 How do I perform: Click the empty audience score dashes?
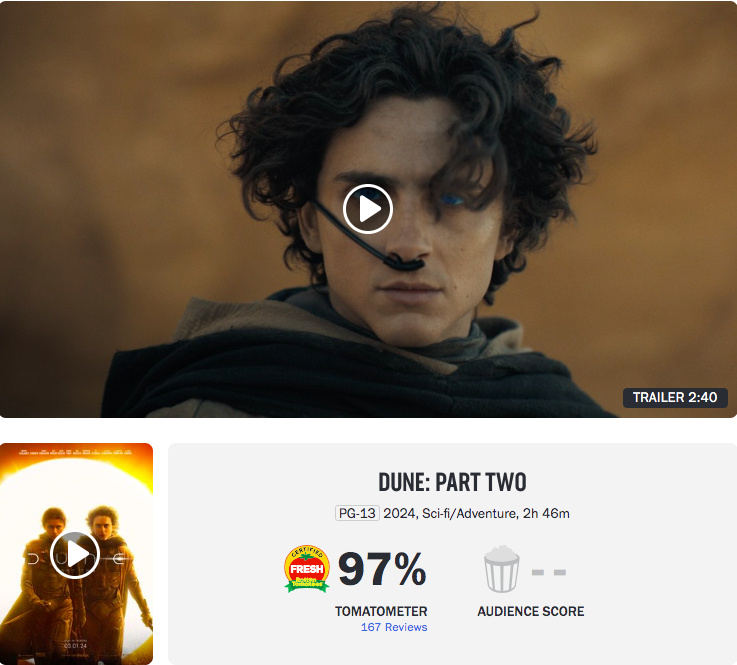(549, 572)
